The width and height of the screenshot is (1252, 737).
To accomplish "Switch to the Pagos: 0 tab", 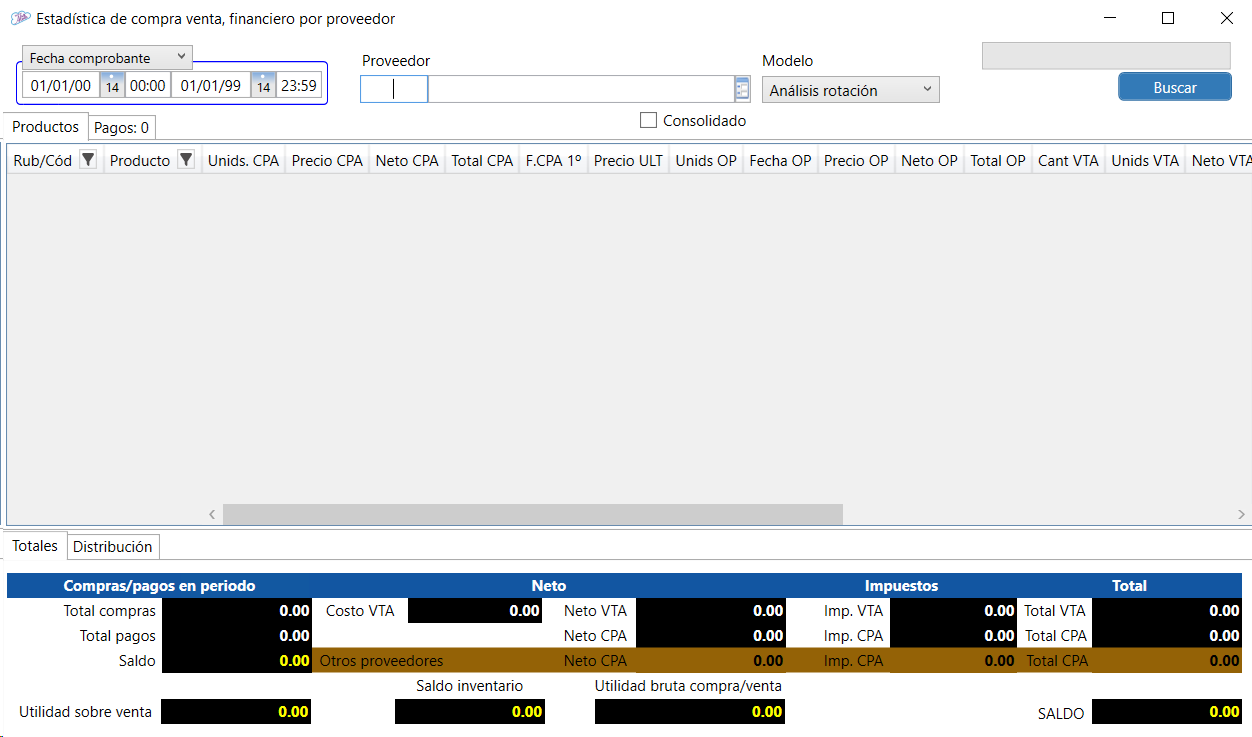I will (x=121, y=128).
